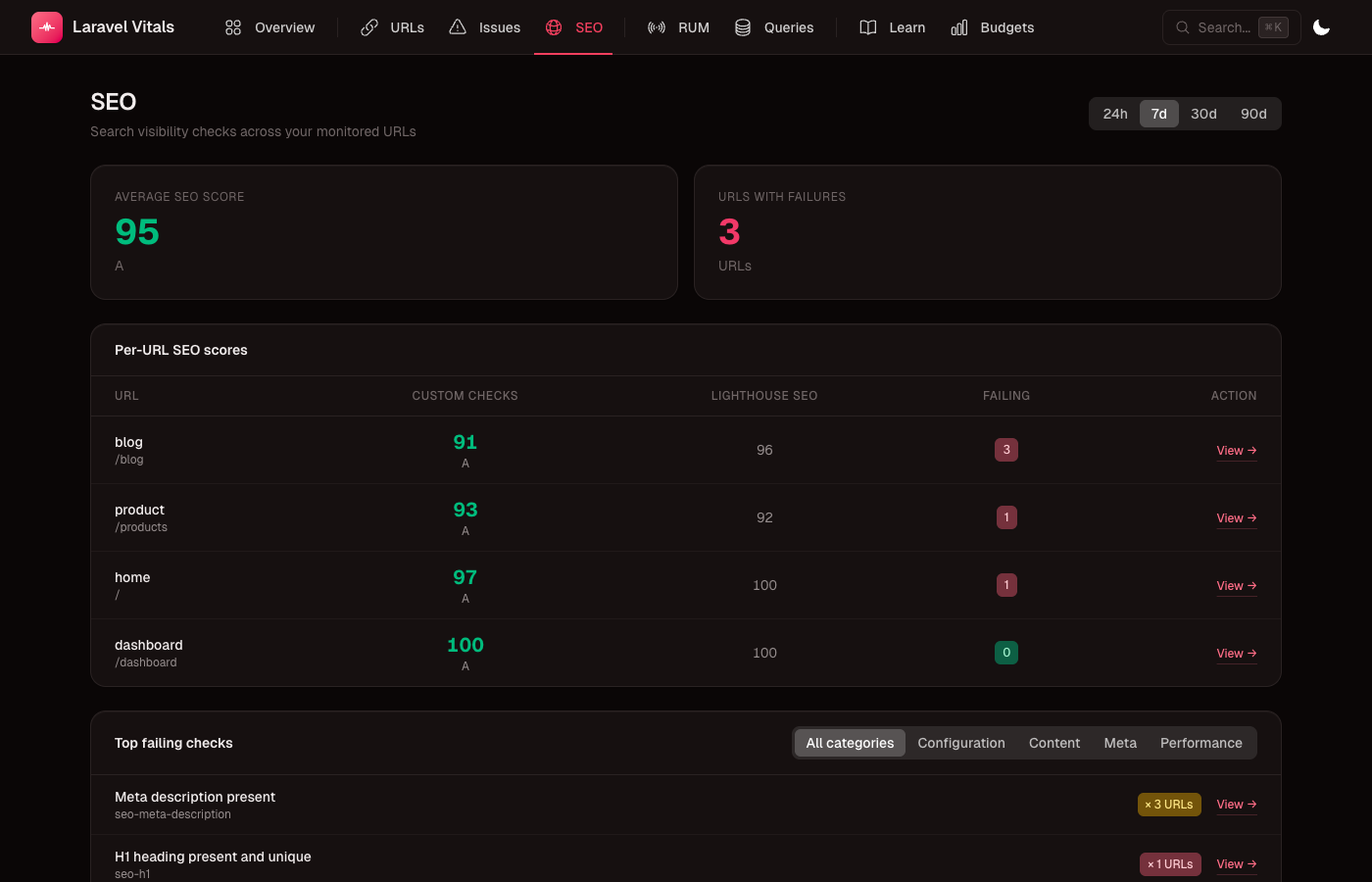Click the Failing column header
This screenshot has width=1372, height=882.
1006,396
